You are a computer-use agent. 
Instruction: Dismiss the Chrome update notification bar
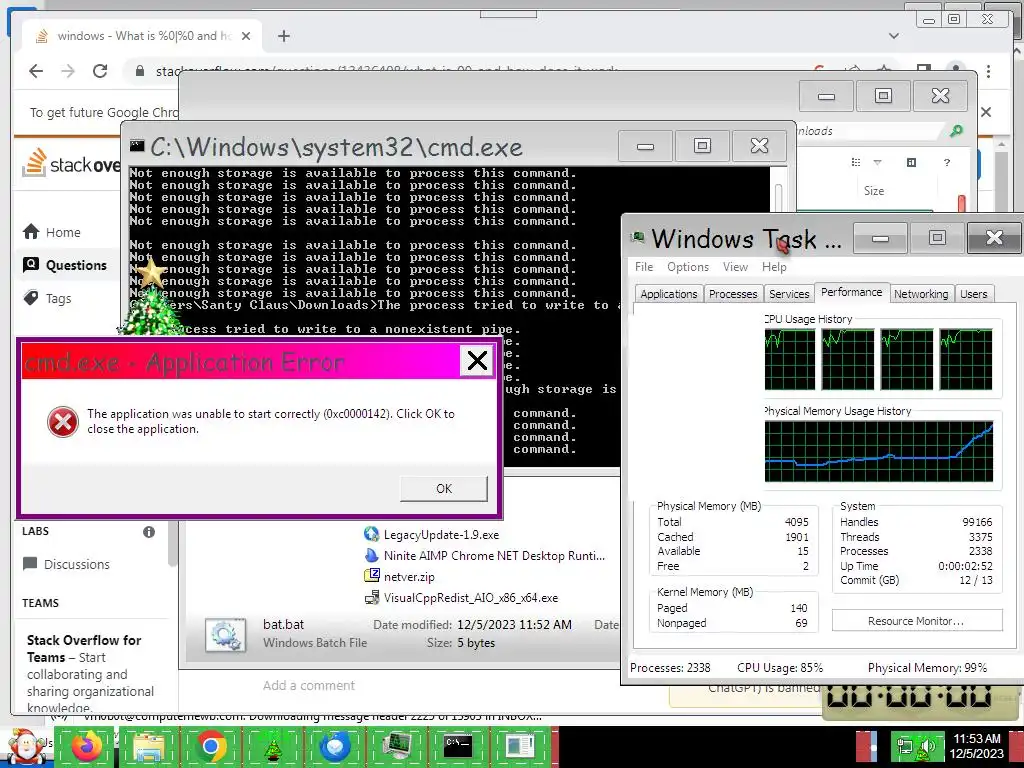[986, 112]
